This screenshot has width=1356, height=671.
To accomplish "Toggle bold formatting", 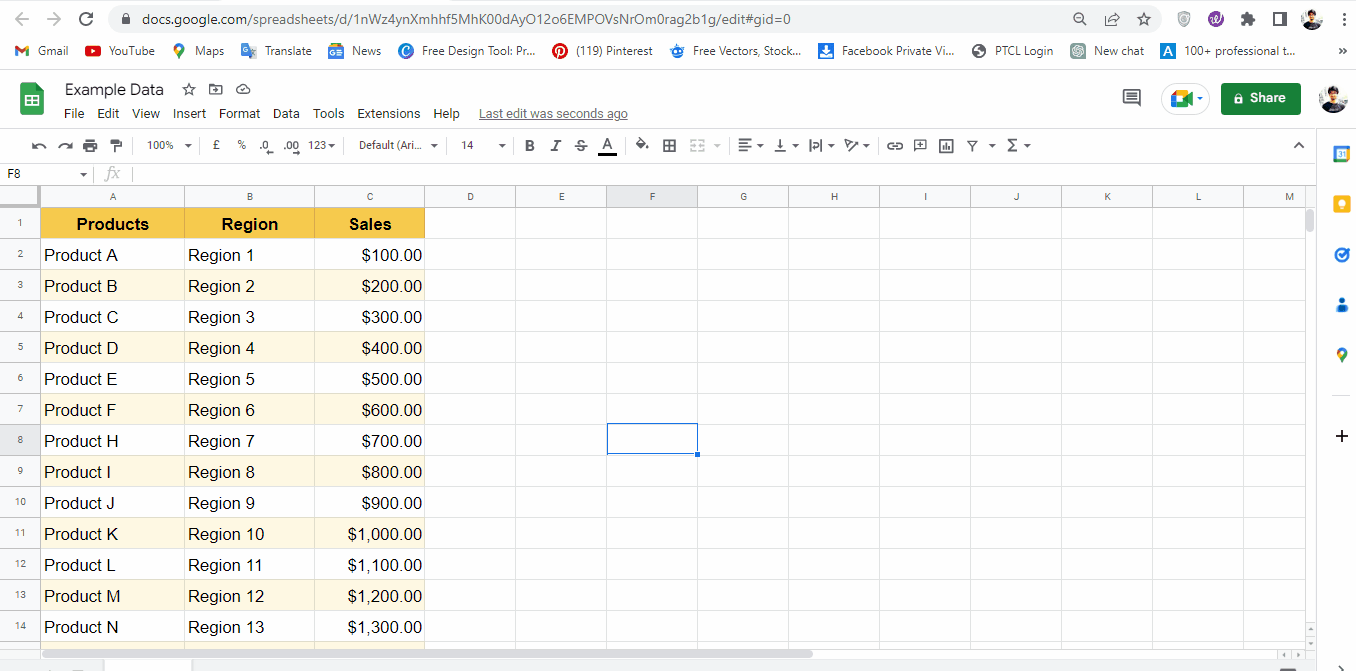I will (x=529, y=145).
